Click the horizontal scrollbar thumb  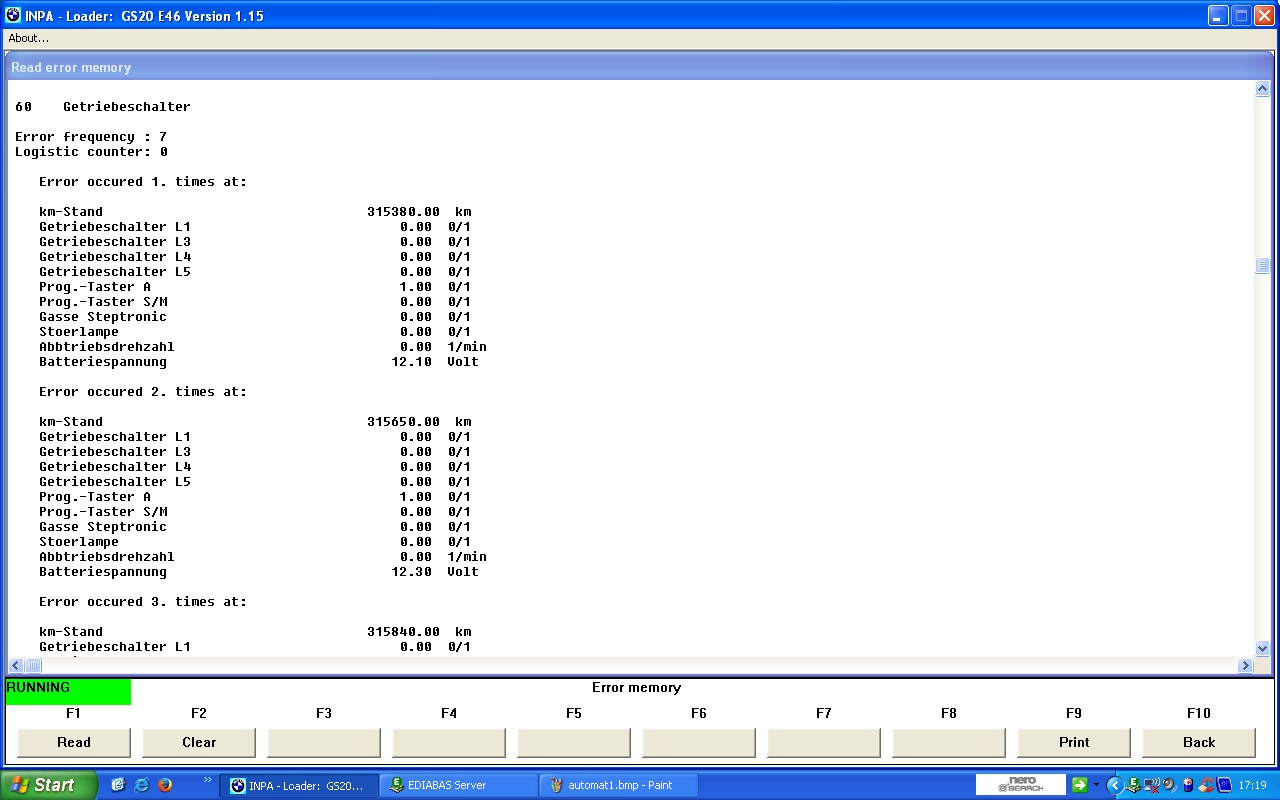click(x=33, y=665)
